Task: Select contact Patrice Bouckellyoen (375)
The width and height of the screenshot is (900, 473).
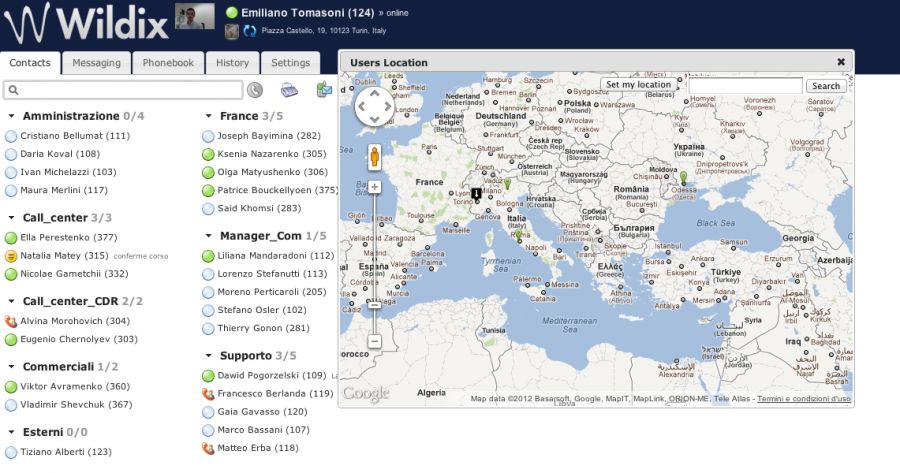Action: 277,190
